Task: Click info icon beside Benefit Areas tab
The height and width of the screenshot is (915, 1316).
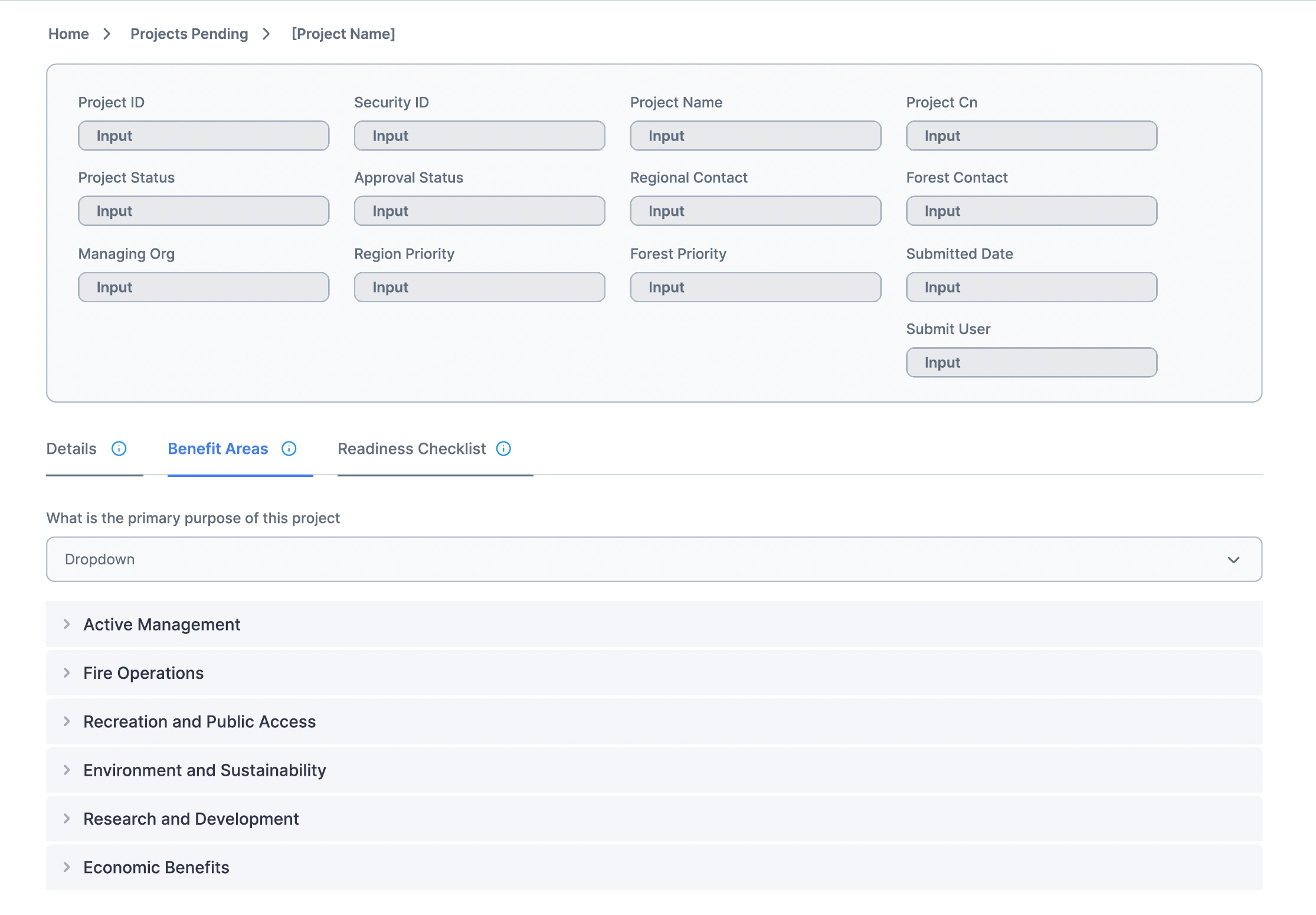Action: [x=289, y=449]
